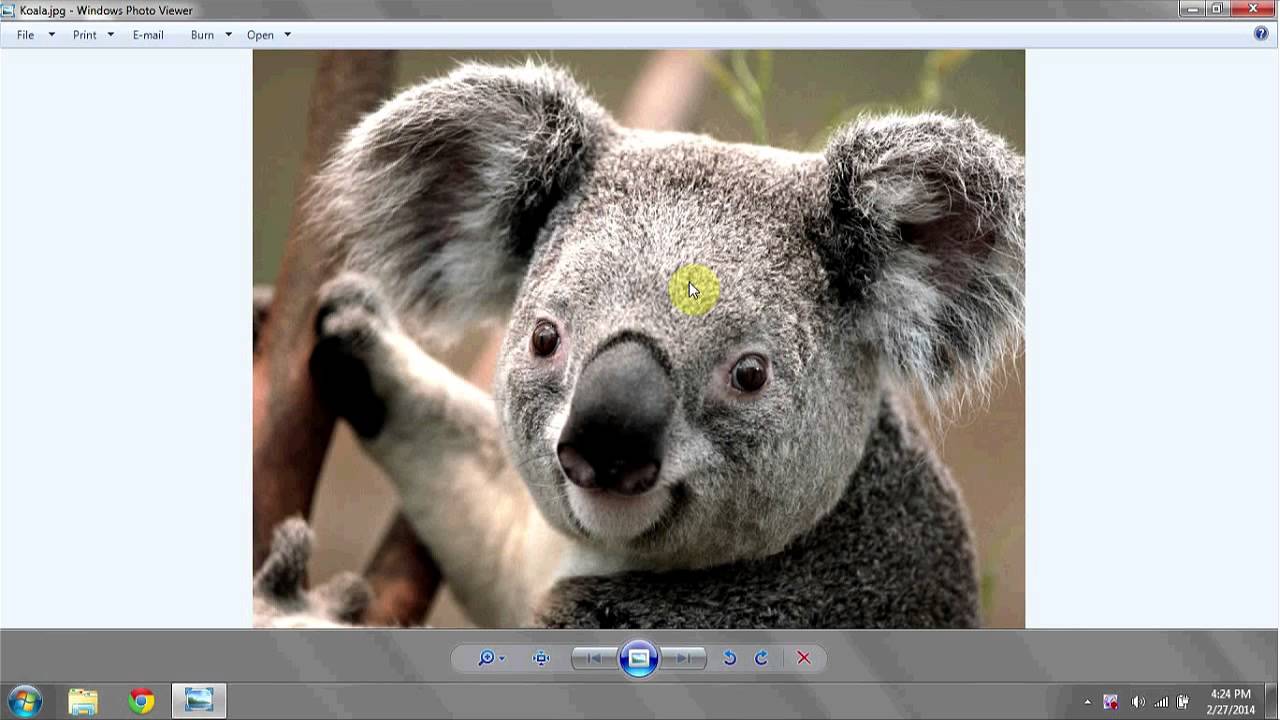1280x720 pixels.
Task: Click the Koala photo
Action: click(x=638, y=339)
